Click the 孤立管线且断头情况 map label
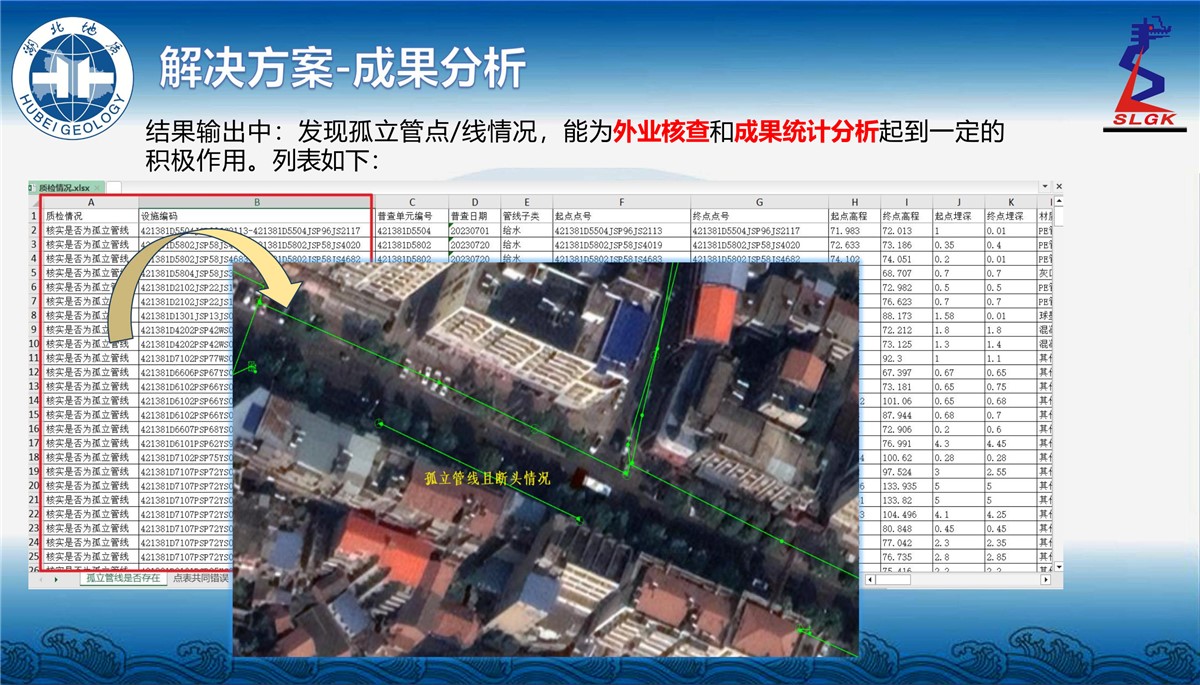Viewport: 1200px width, 685px height. 488,478
